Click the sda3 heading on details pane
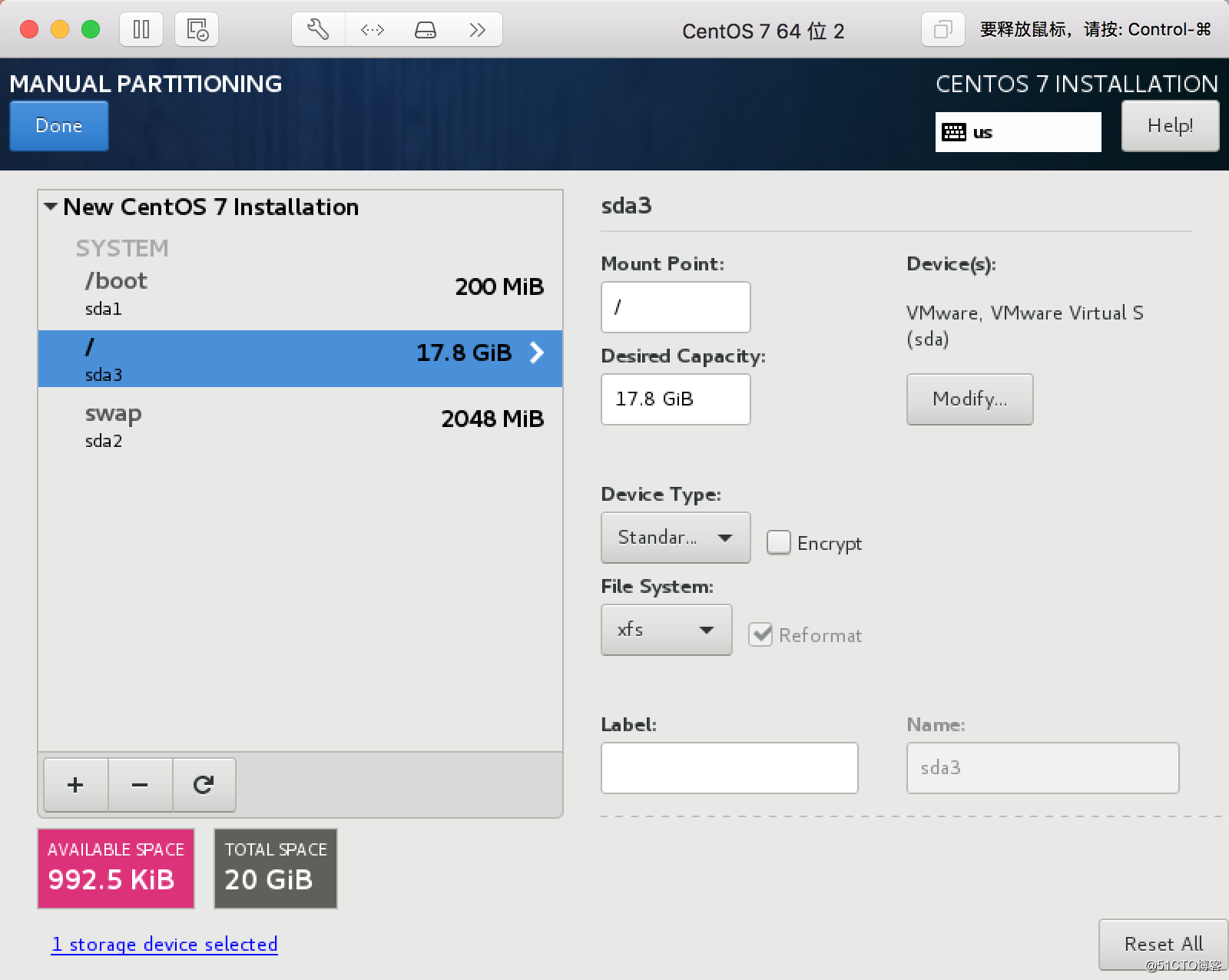 626,206
